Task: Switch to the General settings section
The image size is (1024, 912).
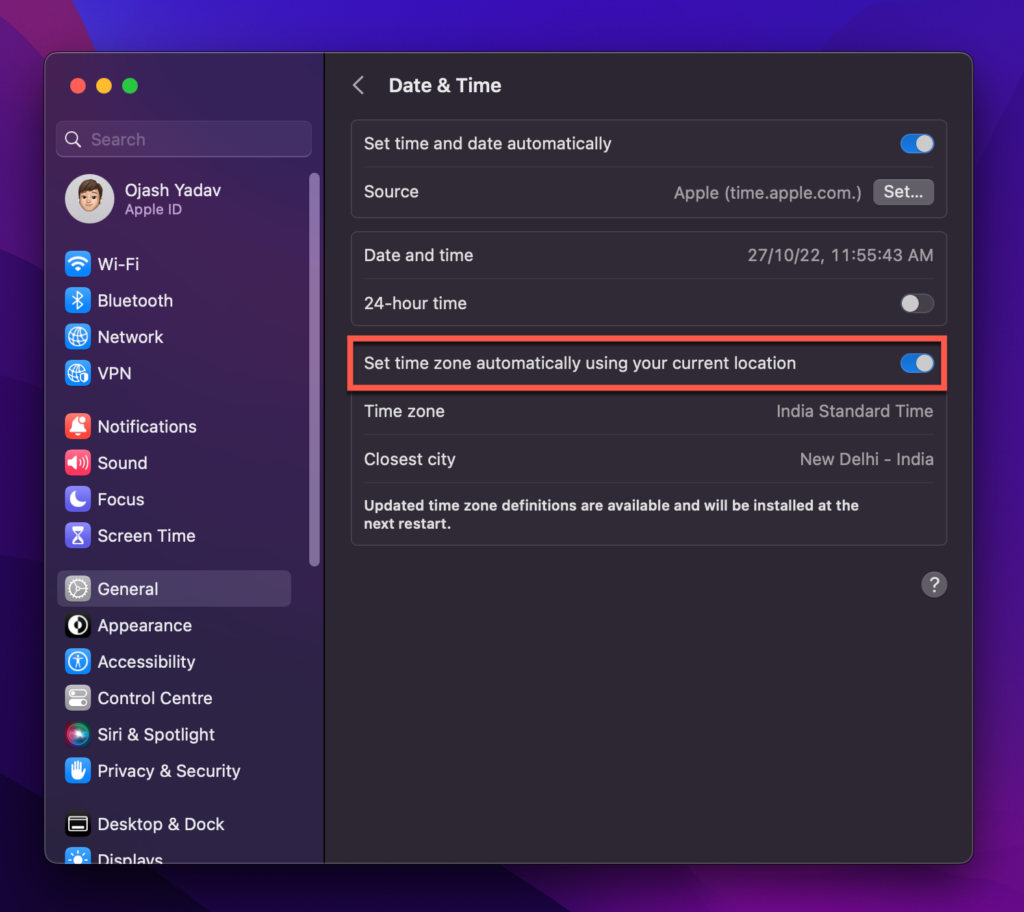Action: click(x=128, y=588)
